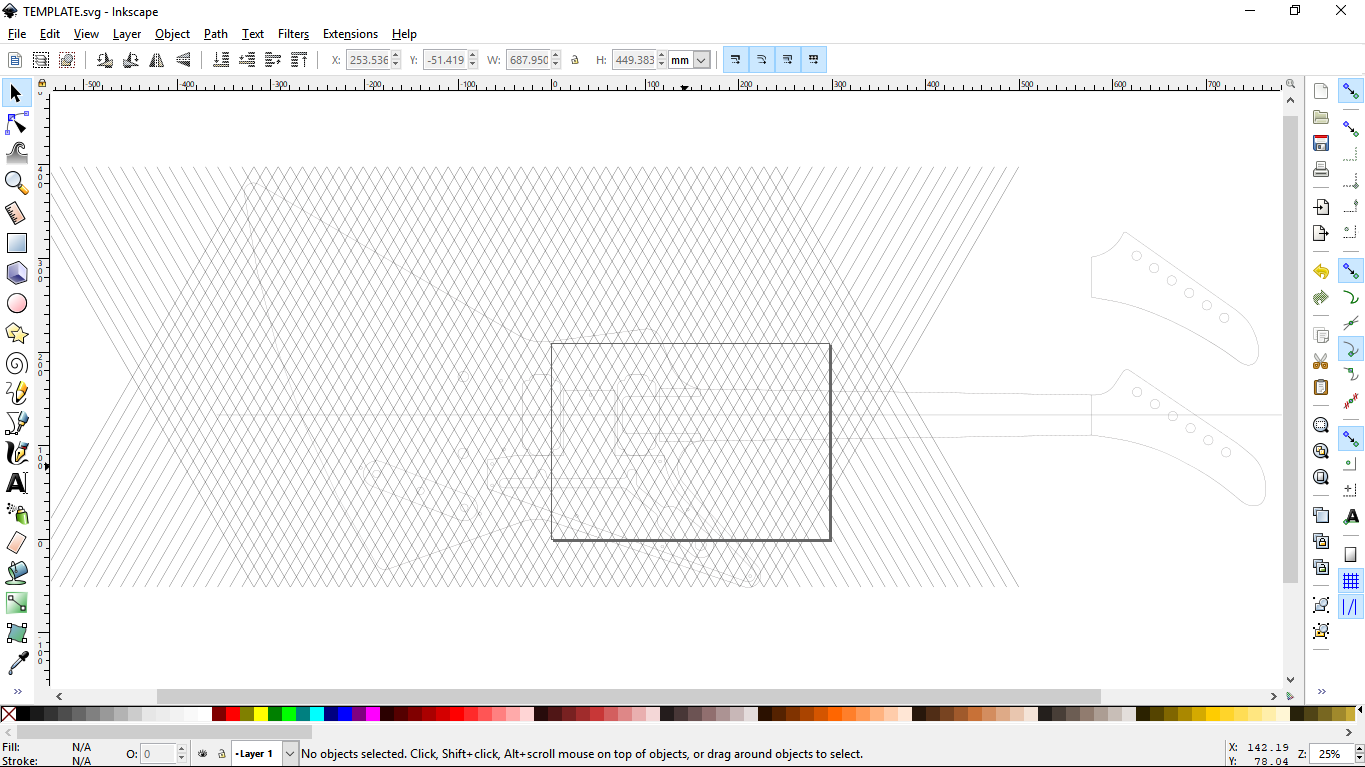Toggle lock width and height ratio

[x=575, y=59]
